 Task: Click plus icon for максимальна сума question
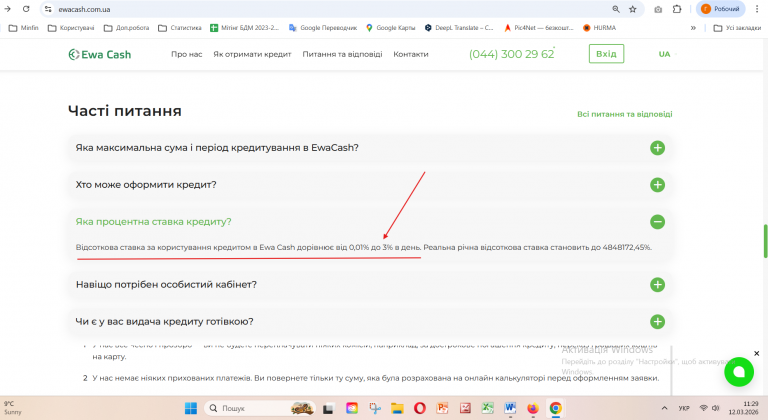click(x=657, y=148)
